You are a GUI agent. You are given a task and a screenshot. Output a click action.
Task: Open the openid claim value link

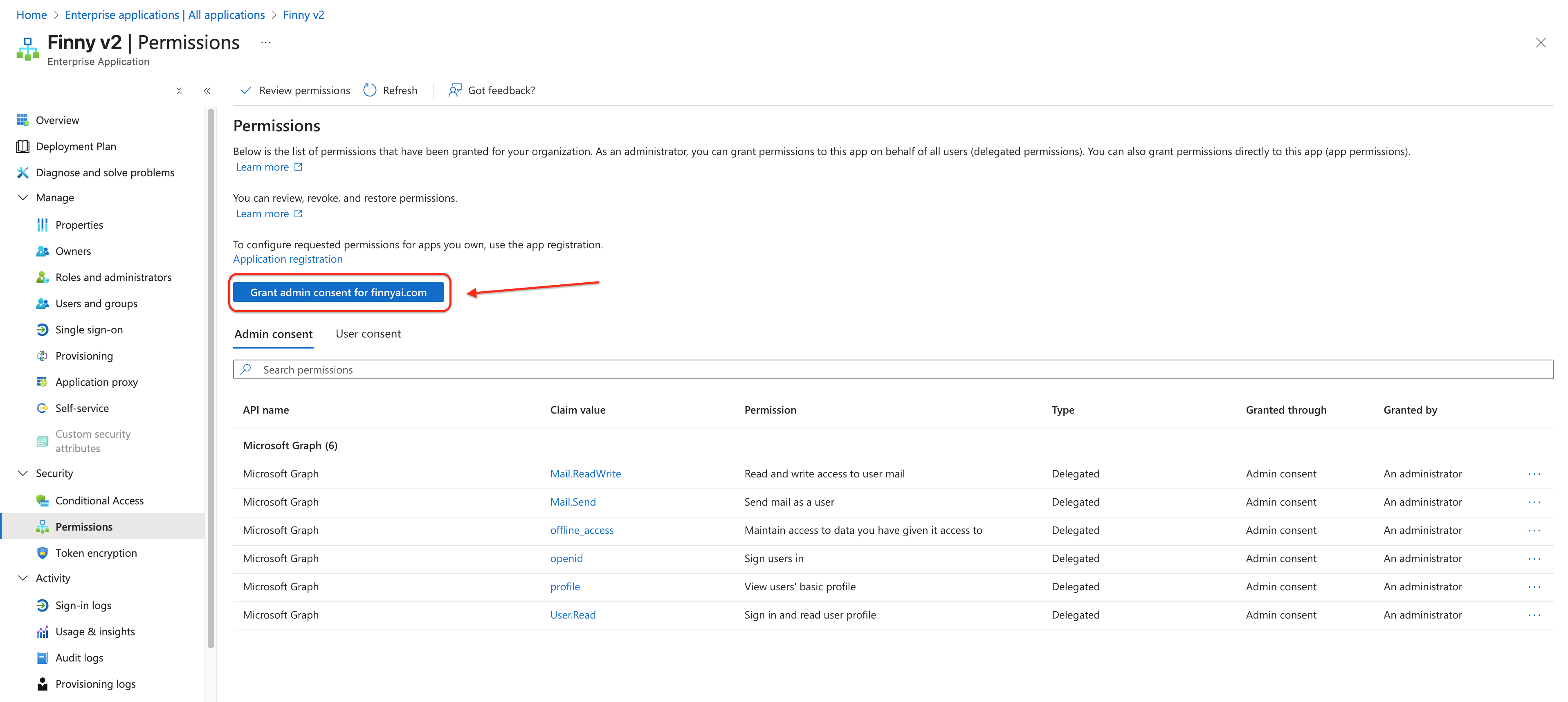pyautogui.click(x=566, y=558)
